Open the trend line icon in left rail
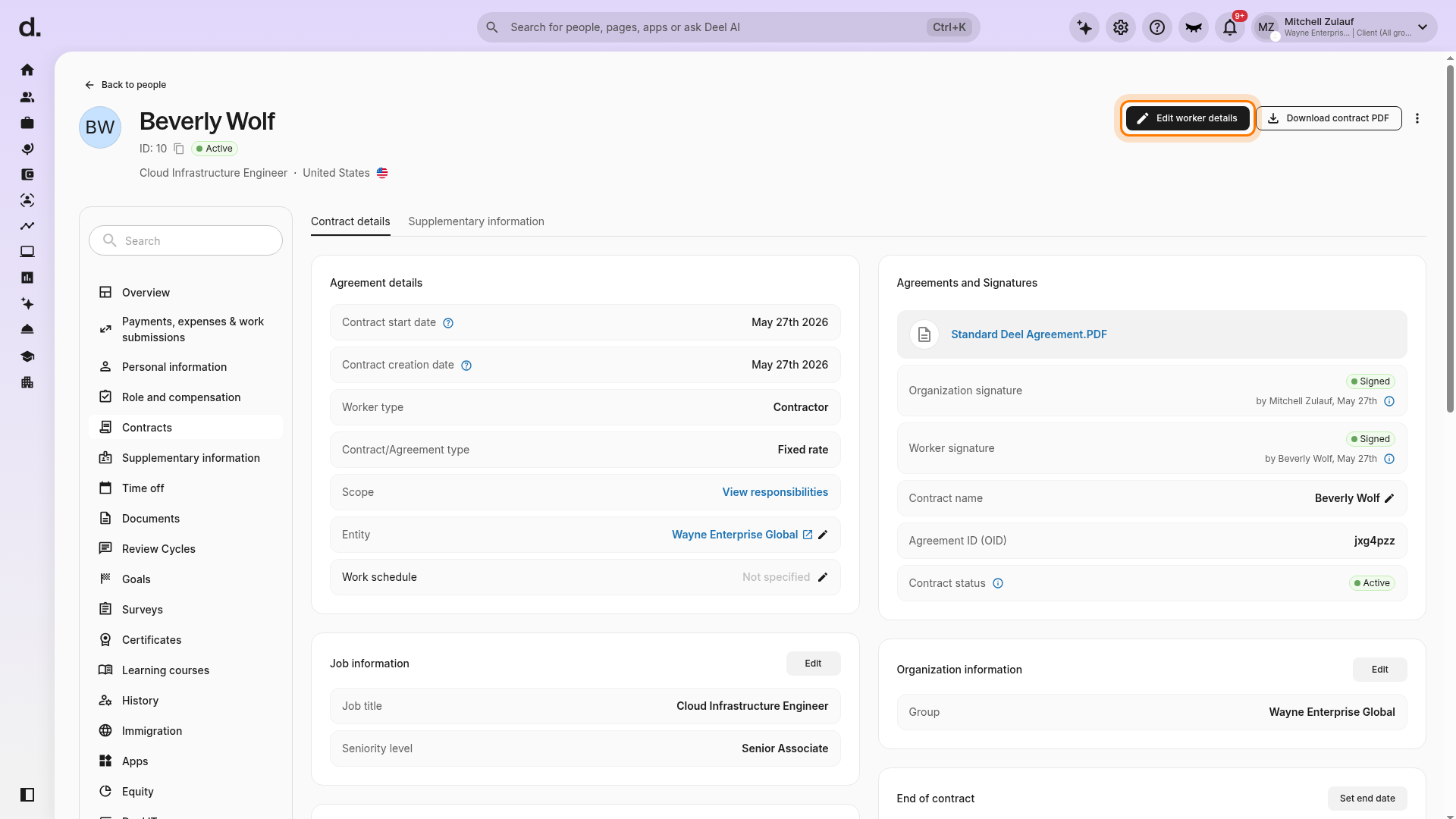Screen dimensions: 1456x819 pyautogui.click(x=27, y=226)
